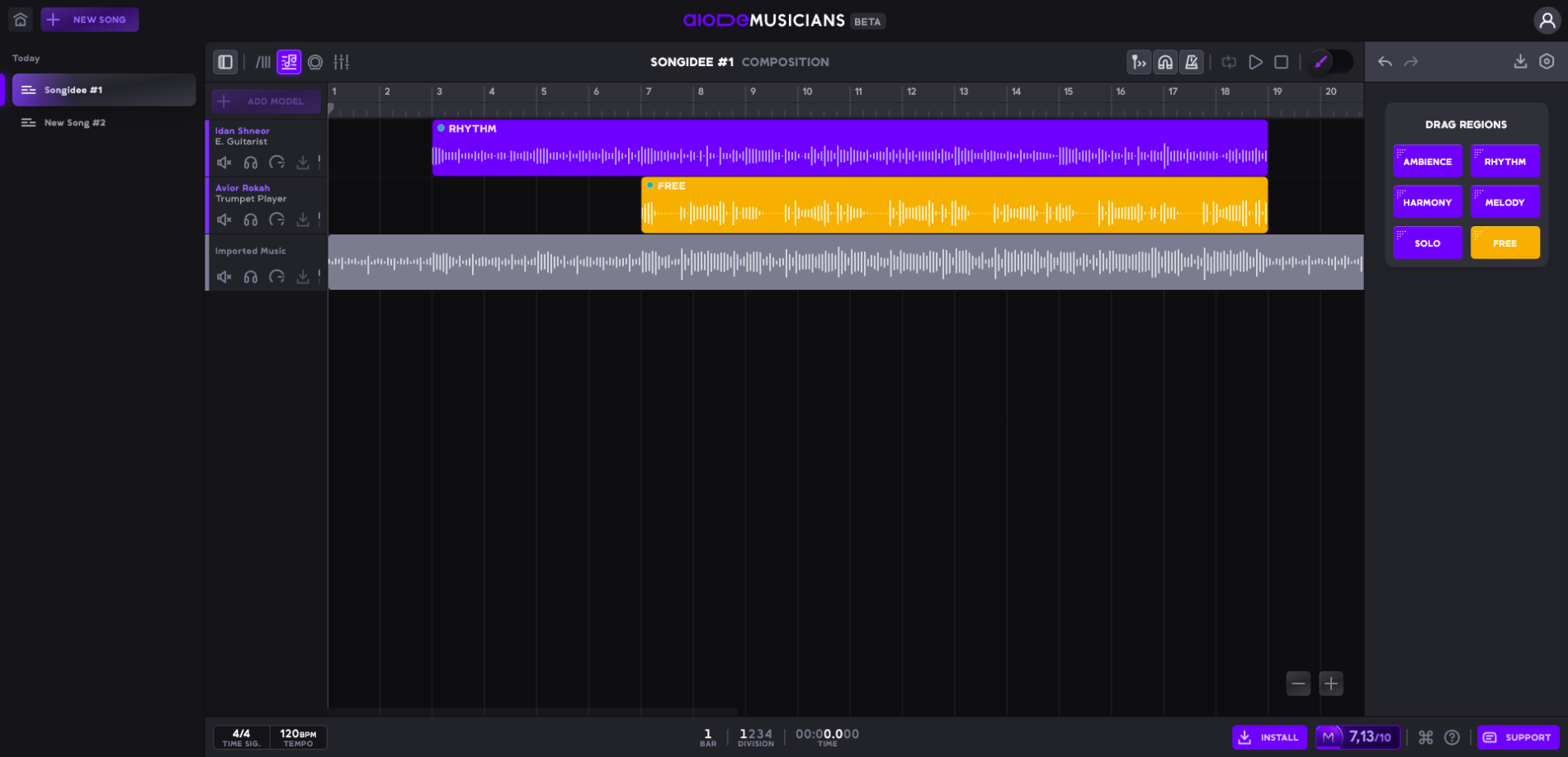Undo the last action

point(1385,62)
